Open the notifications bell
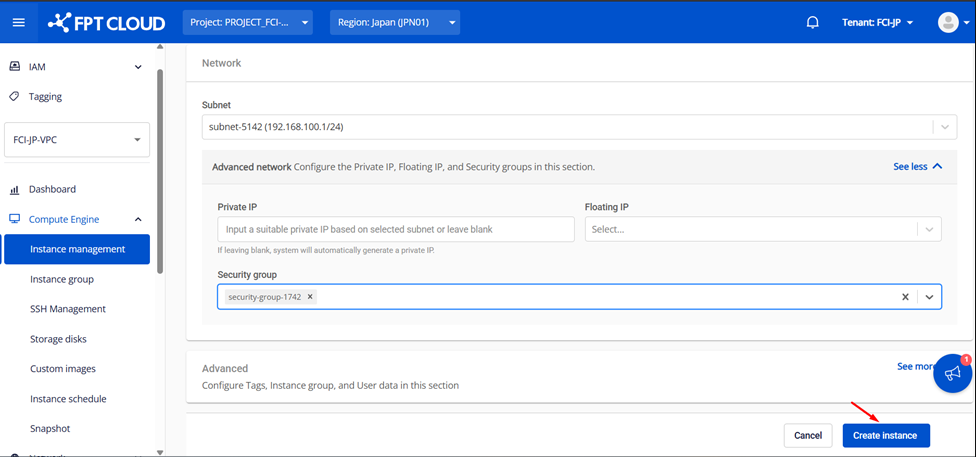 coord(812,23)
